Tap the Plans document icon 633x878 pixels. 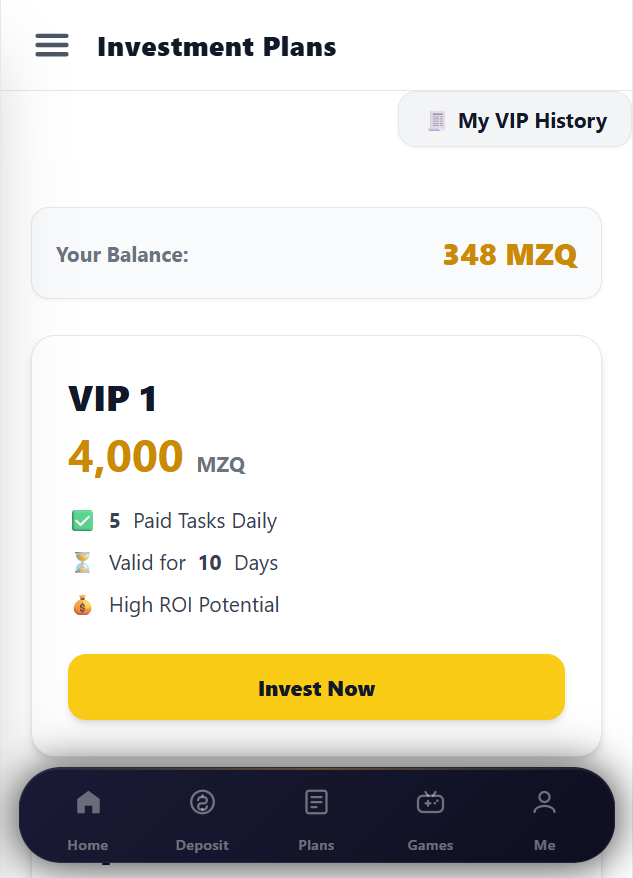(x=316, y=802)
